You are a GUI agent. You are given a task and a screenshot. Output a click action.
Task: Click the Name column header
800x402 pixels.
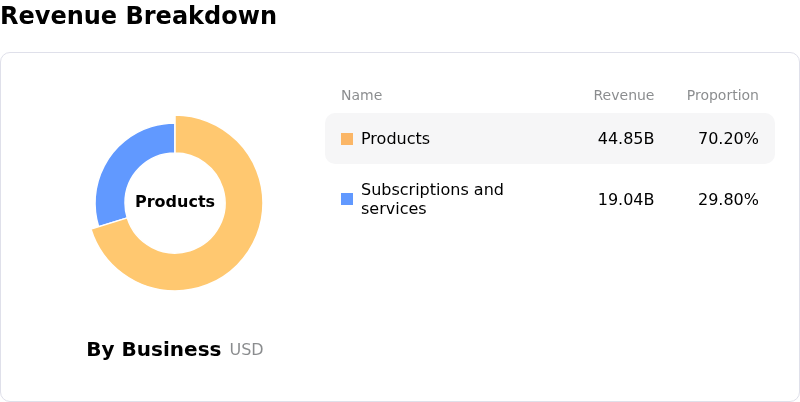361,95
